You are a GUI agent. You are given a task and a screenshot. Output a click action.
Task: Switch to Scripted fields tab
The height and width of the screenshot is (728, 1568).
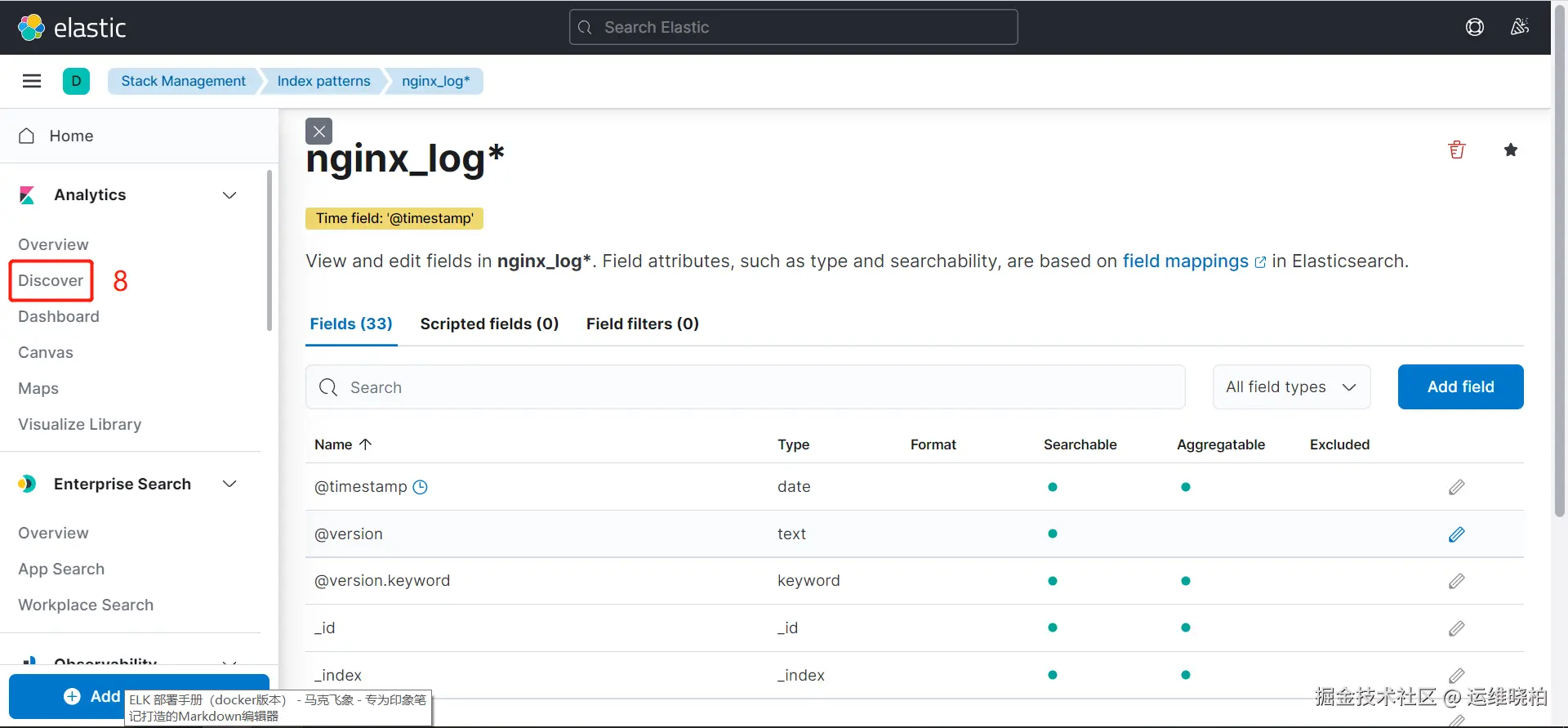tap(489, 324)
